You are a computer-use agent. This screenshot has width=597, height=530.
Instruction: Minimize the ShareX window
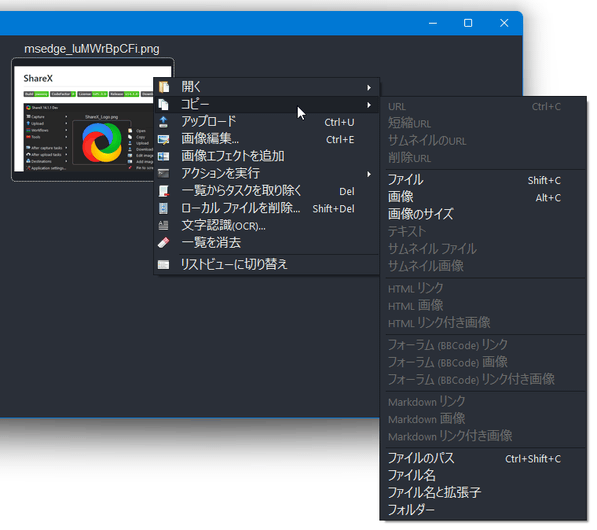coord(433,23)
